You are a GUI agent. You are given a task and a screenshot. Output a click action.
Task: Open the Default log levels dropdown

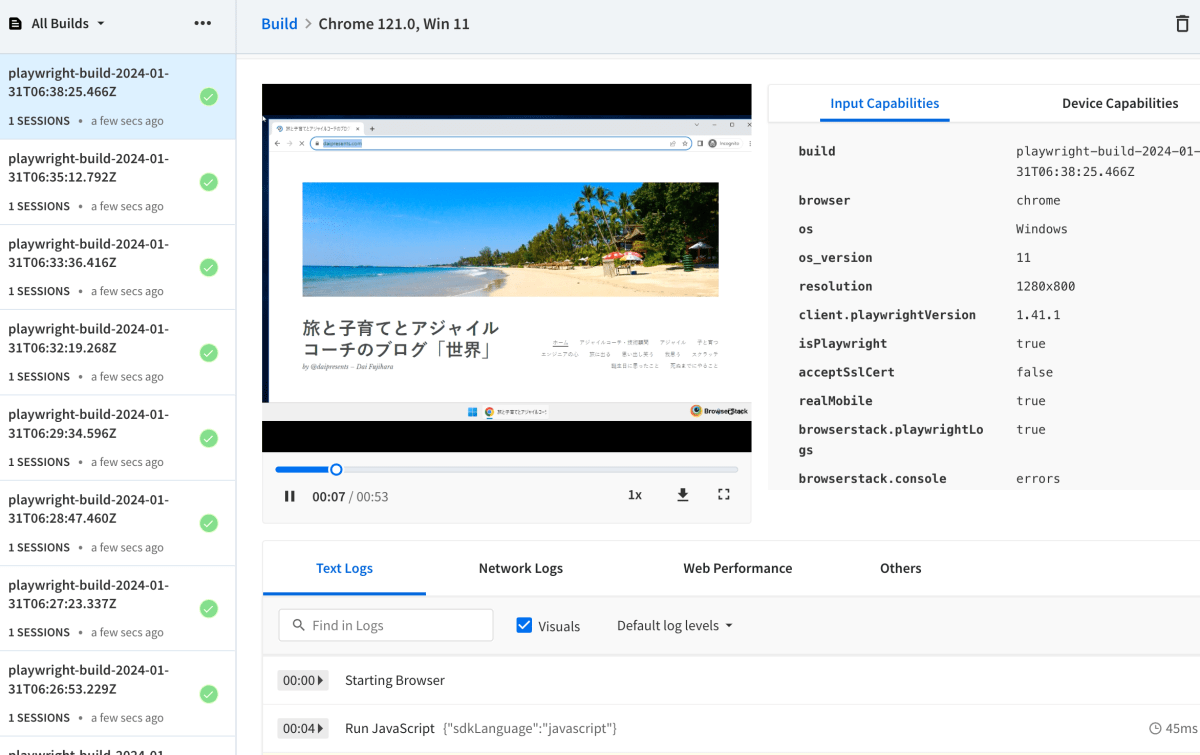(x=674, y=624)
